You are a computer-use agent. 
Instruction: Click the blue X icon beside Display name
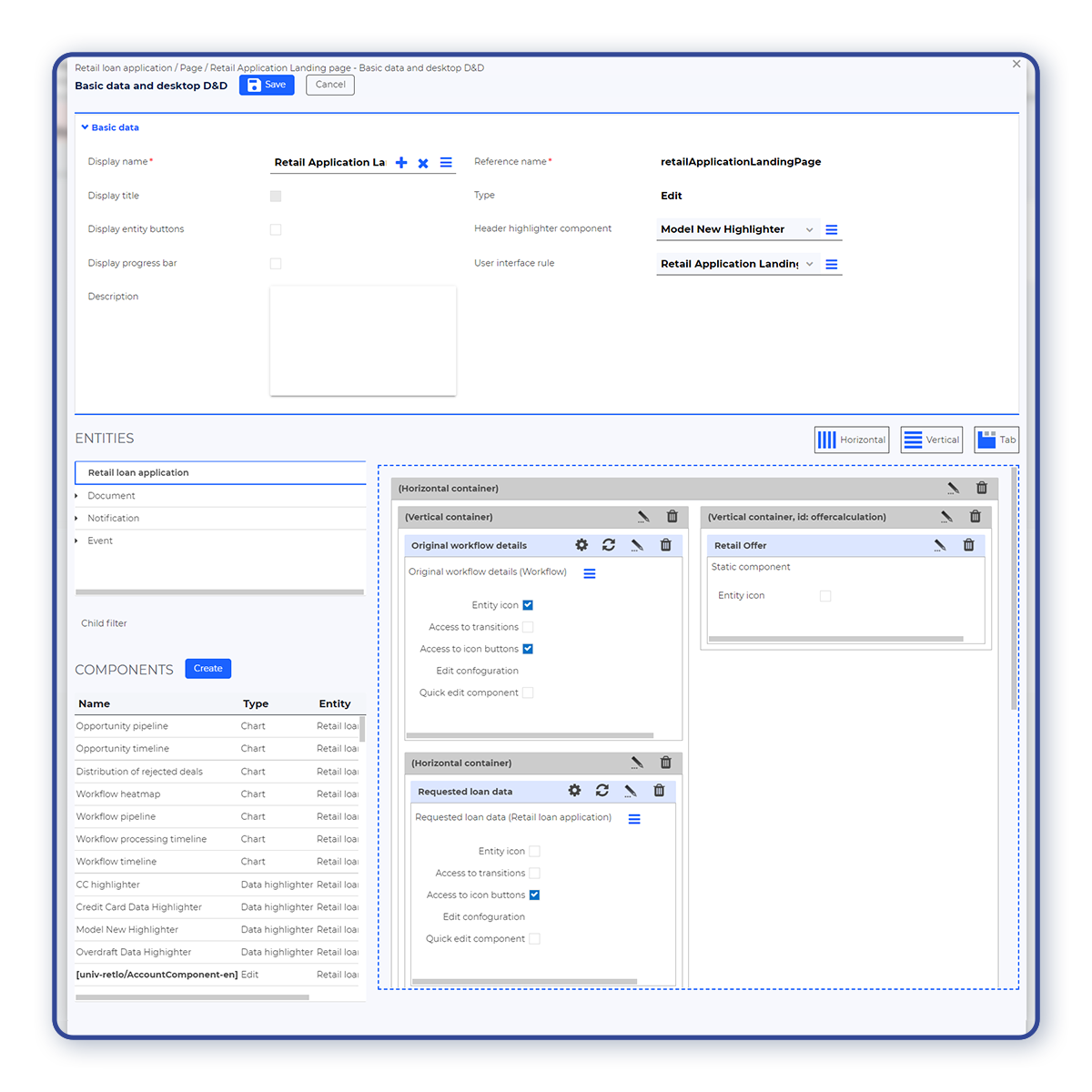(423, 163)
